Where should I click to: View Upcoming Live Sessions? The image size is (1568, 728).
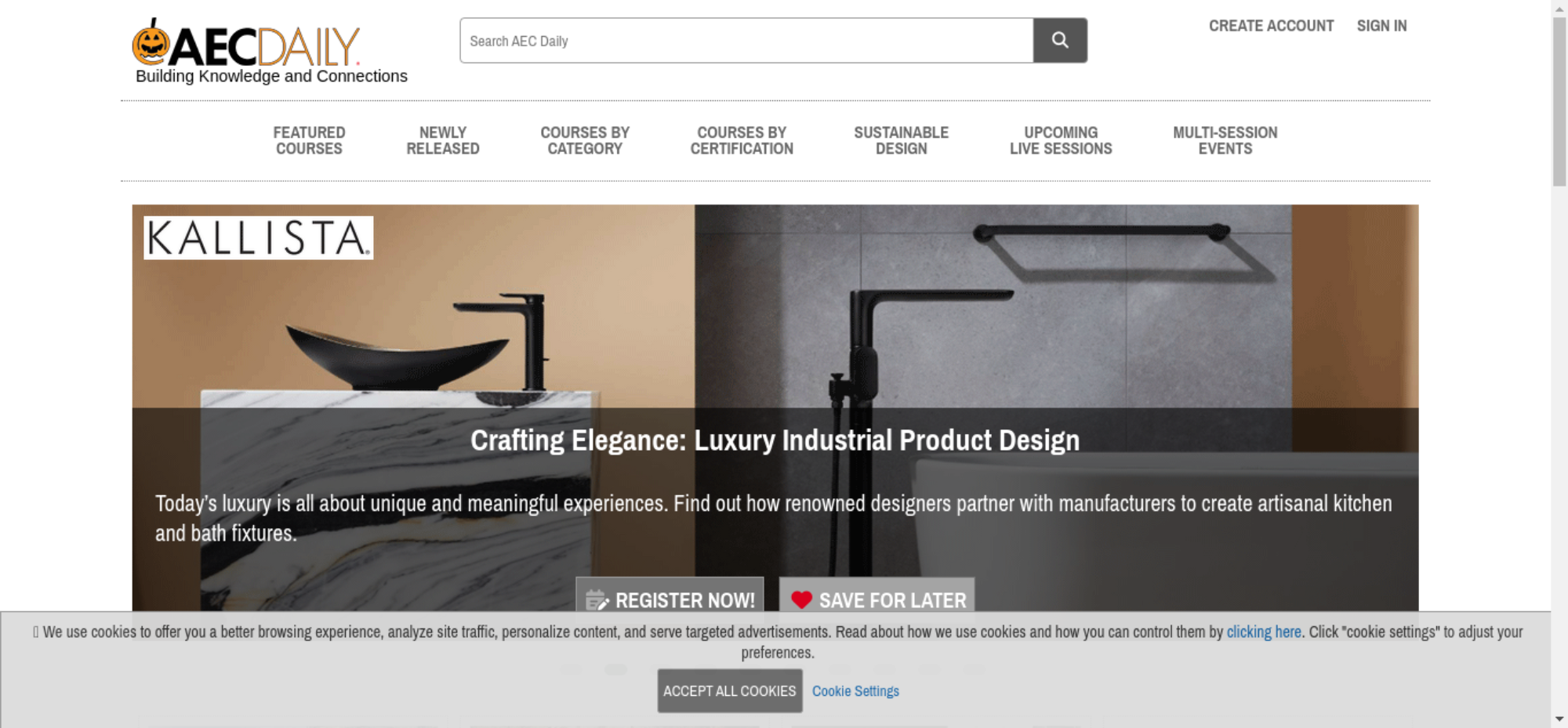coord(1061,141)
